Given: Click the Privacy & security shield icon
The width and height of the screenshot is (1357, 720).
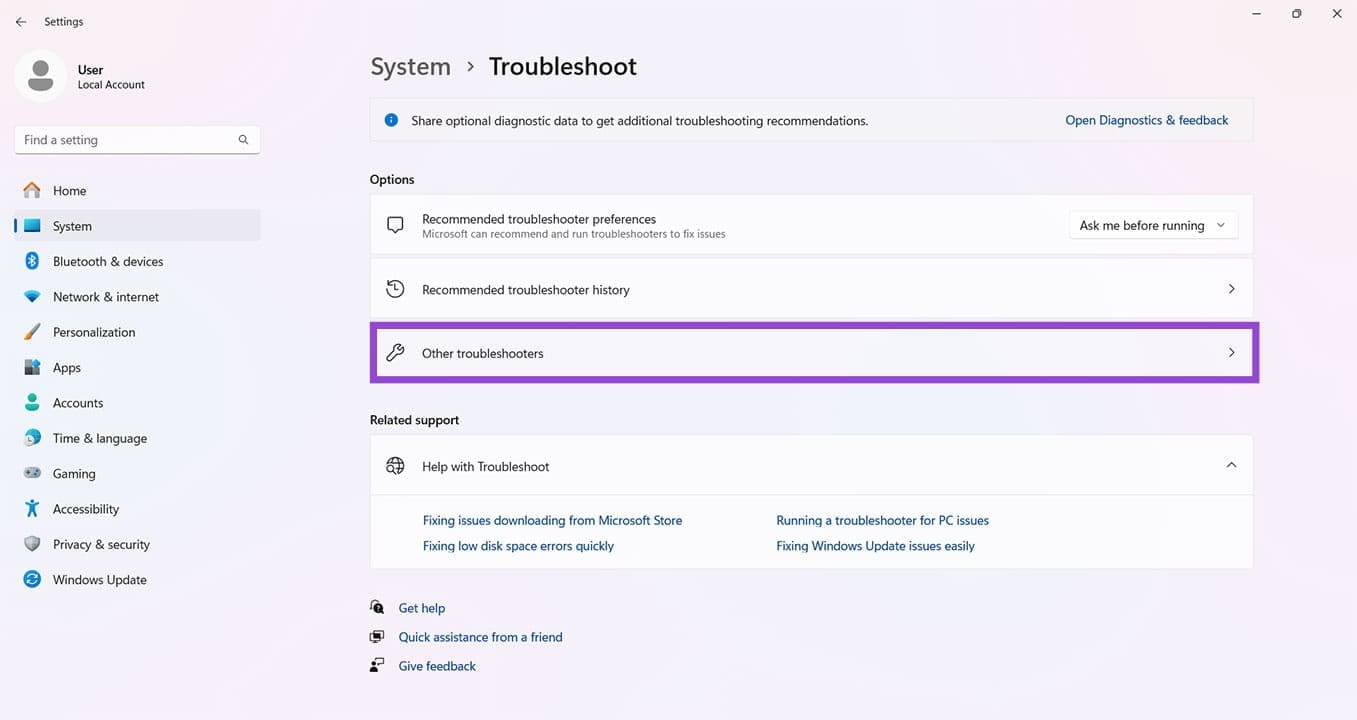Looking at the screenshot, I should [33, 544].
